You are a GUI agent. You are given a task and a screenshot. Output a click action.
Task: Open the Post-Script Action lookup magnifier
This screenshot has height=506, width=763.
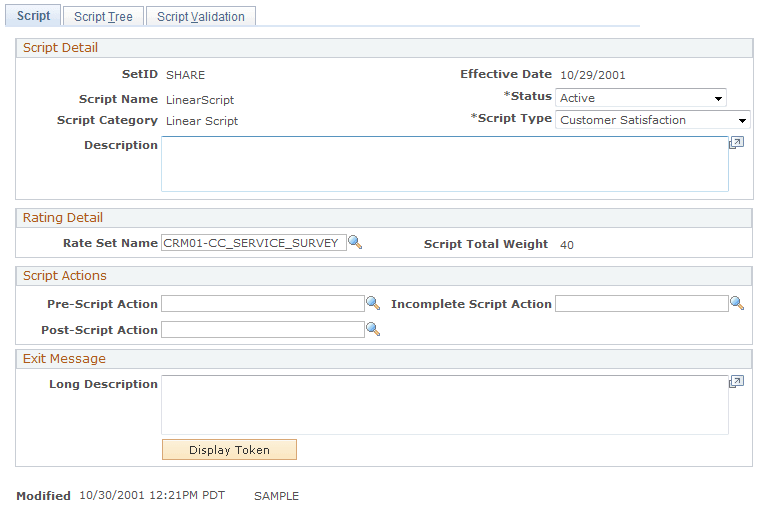(x=373, y=329)
